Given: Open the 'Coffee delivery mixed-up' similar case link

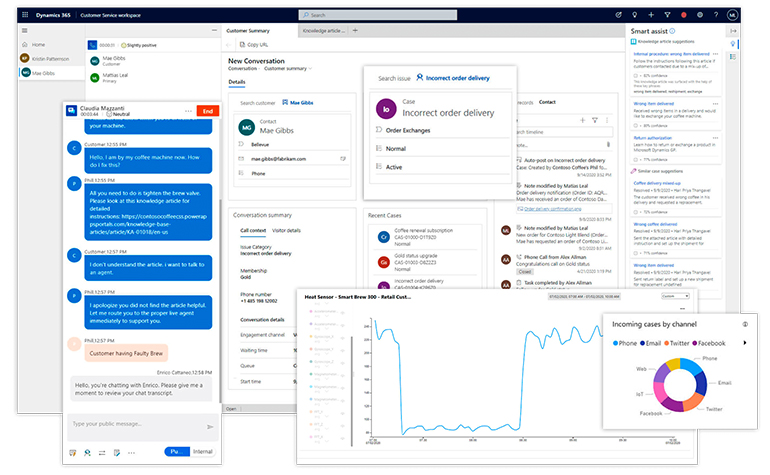Looking at the screenshot, I should [x=657, y=183].
